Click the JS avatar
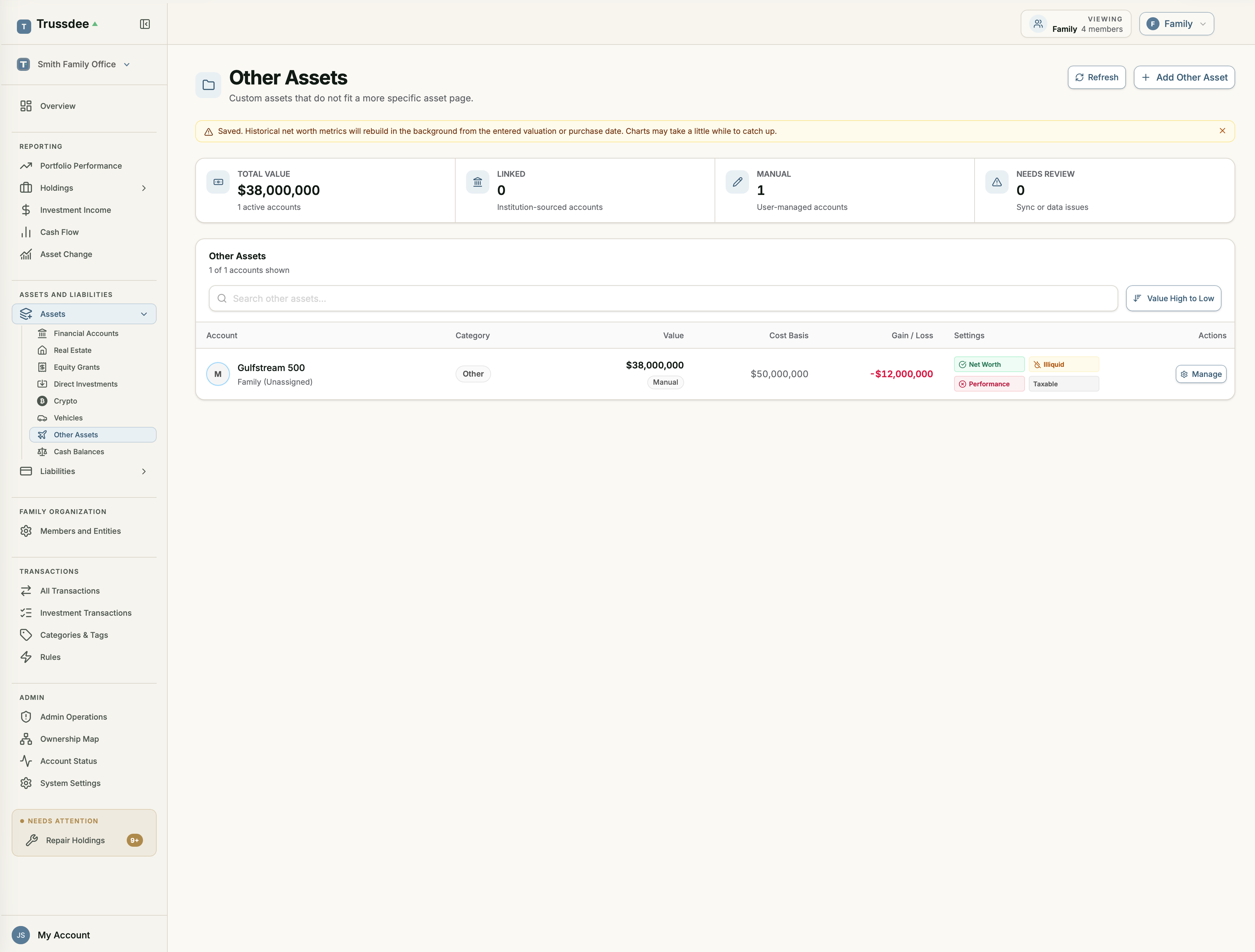The width and height of the screenshot is (1255, 952). point(21,935)
